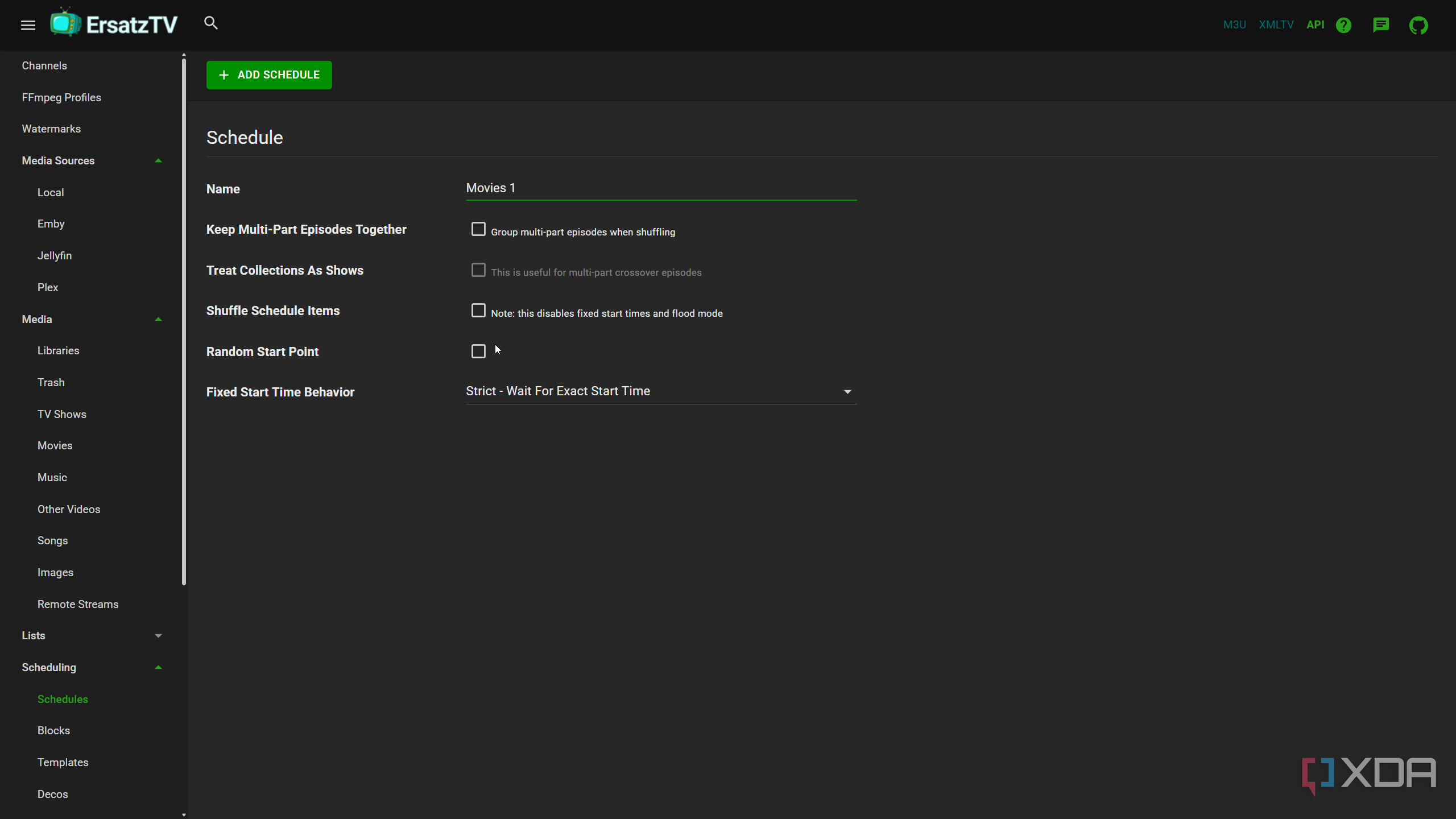Screen dimensions: 1456x819
Task: Open the hamburger navigation menu
Action: (28, 25)
